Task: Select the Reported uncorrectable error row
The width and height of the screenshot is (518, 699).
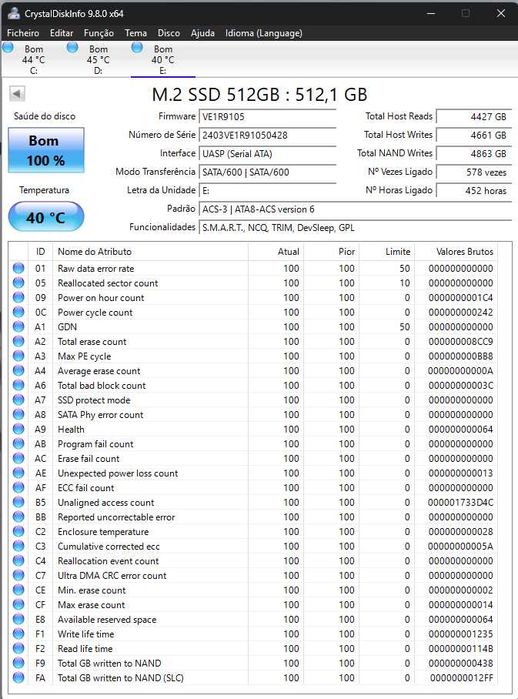Action: 253,517
